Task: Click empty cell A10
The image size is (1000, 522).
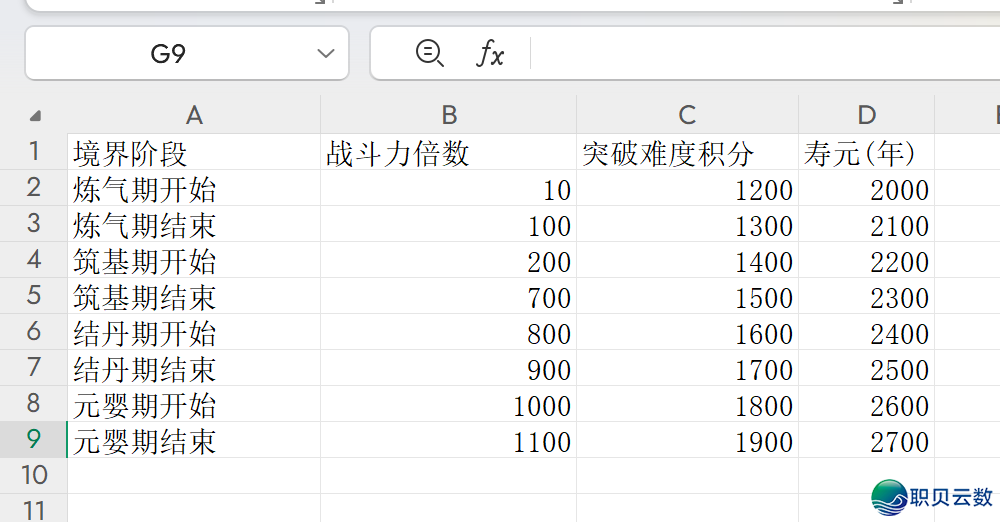Action: tap(194, 475)
